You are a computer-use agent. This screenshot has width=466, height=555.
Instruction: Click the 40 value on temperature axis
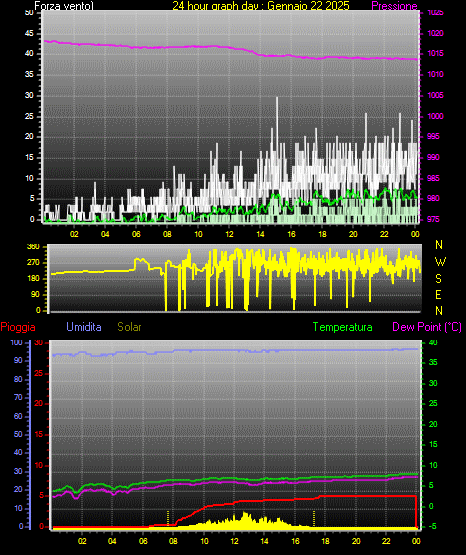point(433,343)
